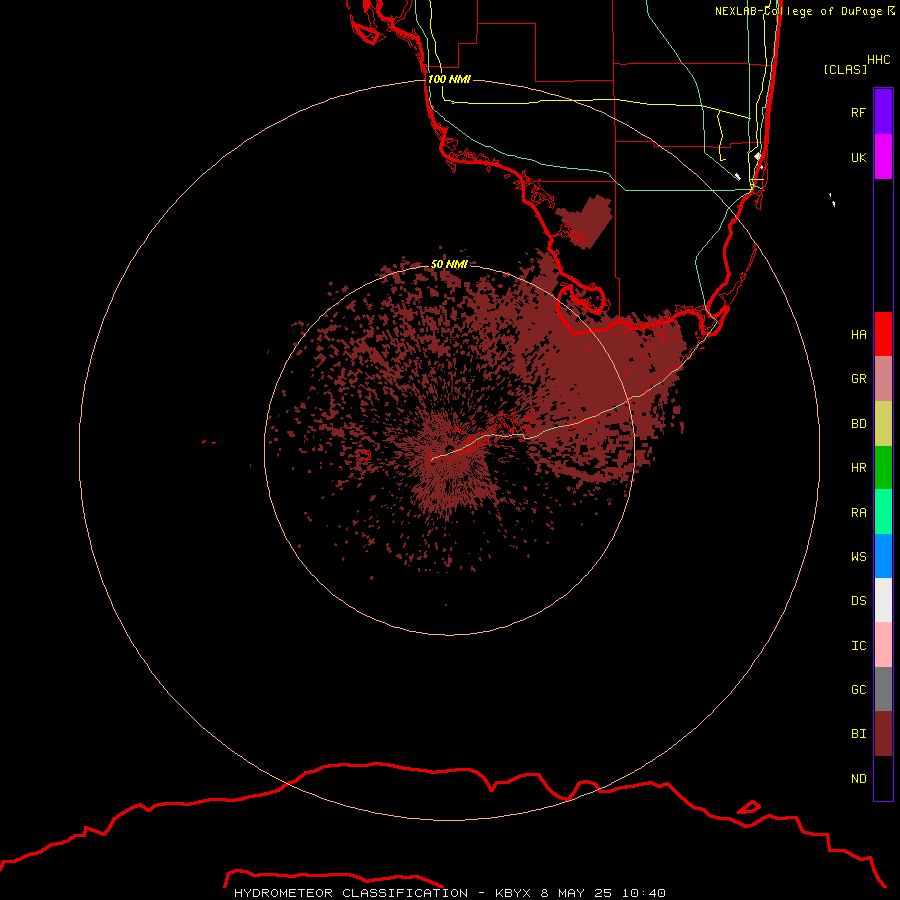The image size is (900, 900).
Task: Click the 10:40 timestamp
Action: pyautogui.click(x=643, y=893)
